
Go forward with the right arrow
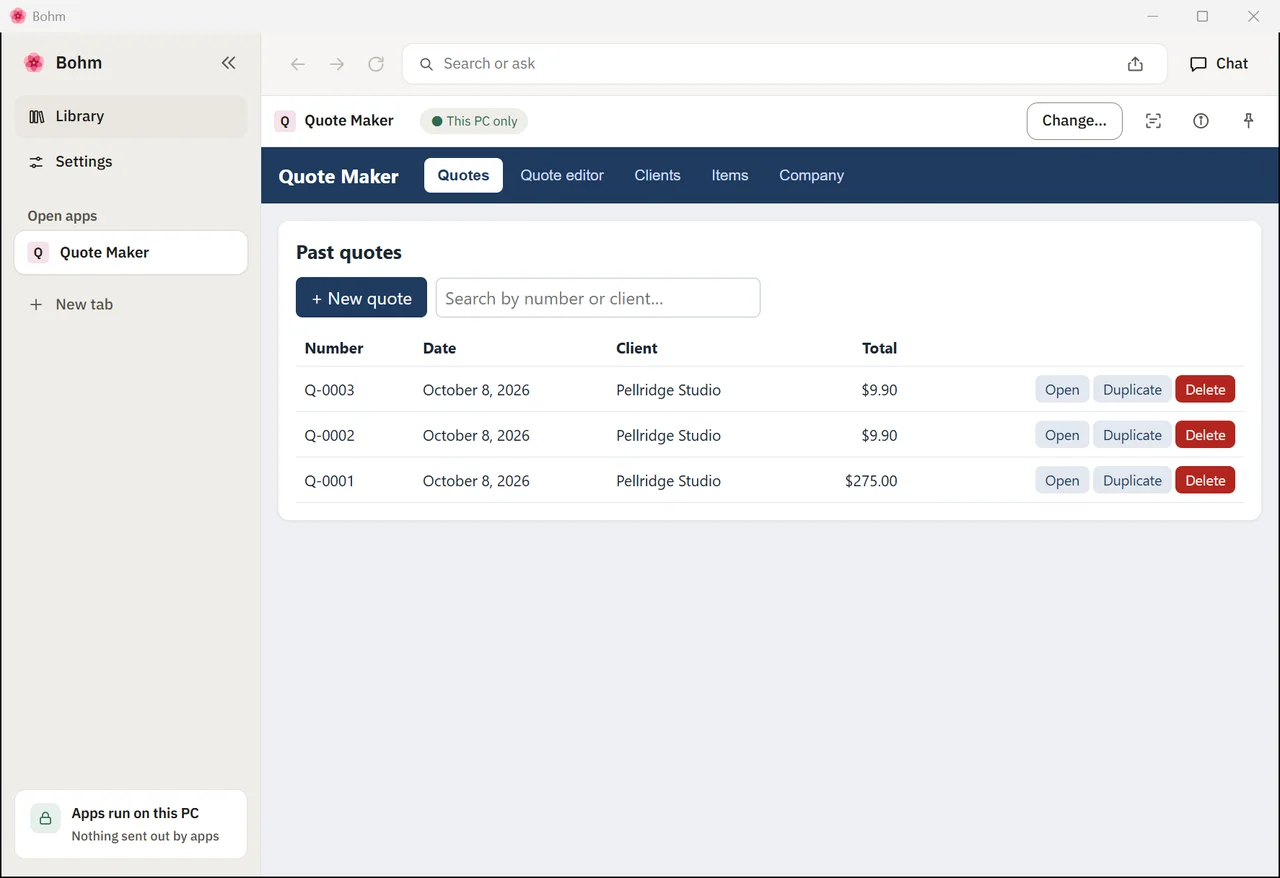pyautogui.click(x=337, y=64)
